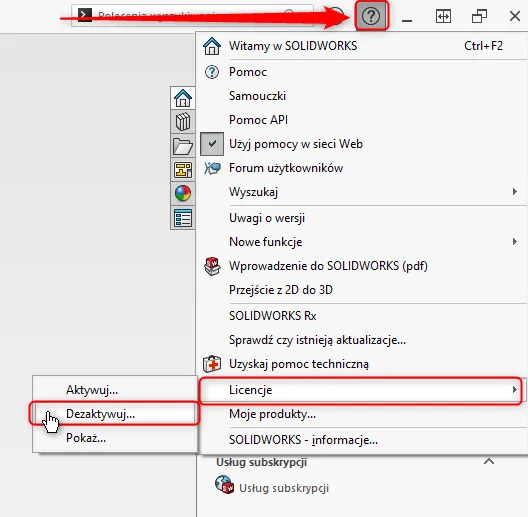This screenshot has height=517, width=528.
Task: Open the Appearances color ball tab
Action: [x=183, y=194]
